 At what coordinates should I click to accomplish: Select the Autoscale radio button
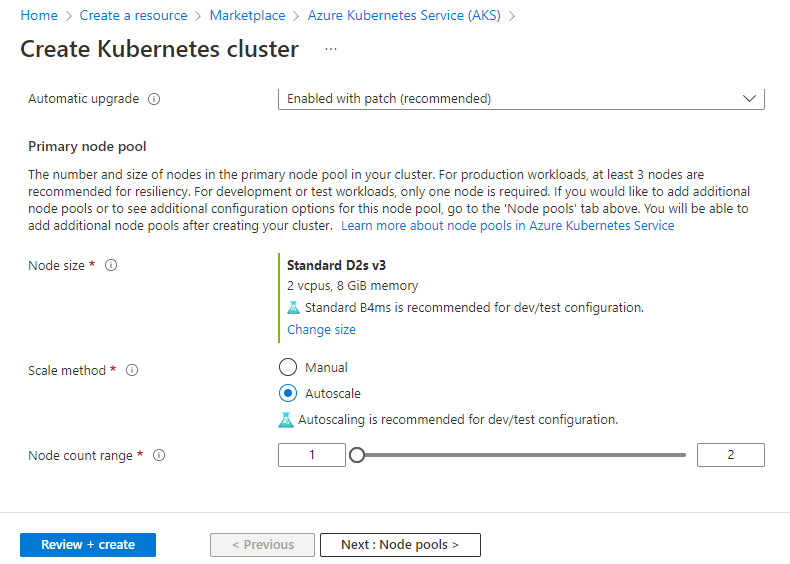(288, 394)
